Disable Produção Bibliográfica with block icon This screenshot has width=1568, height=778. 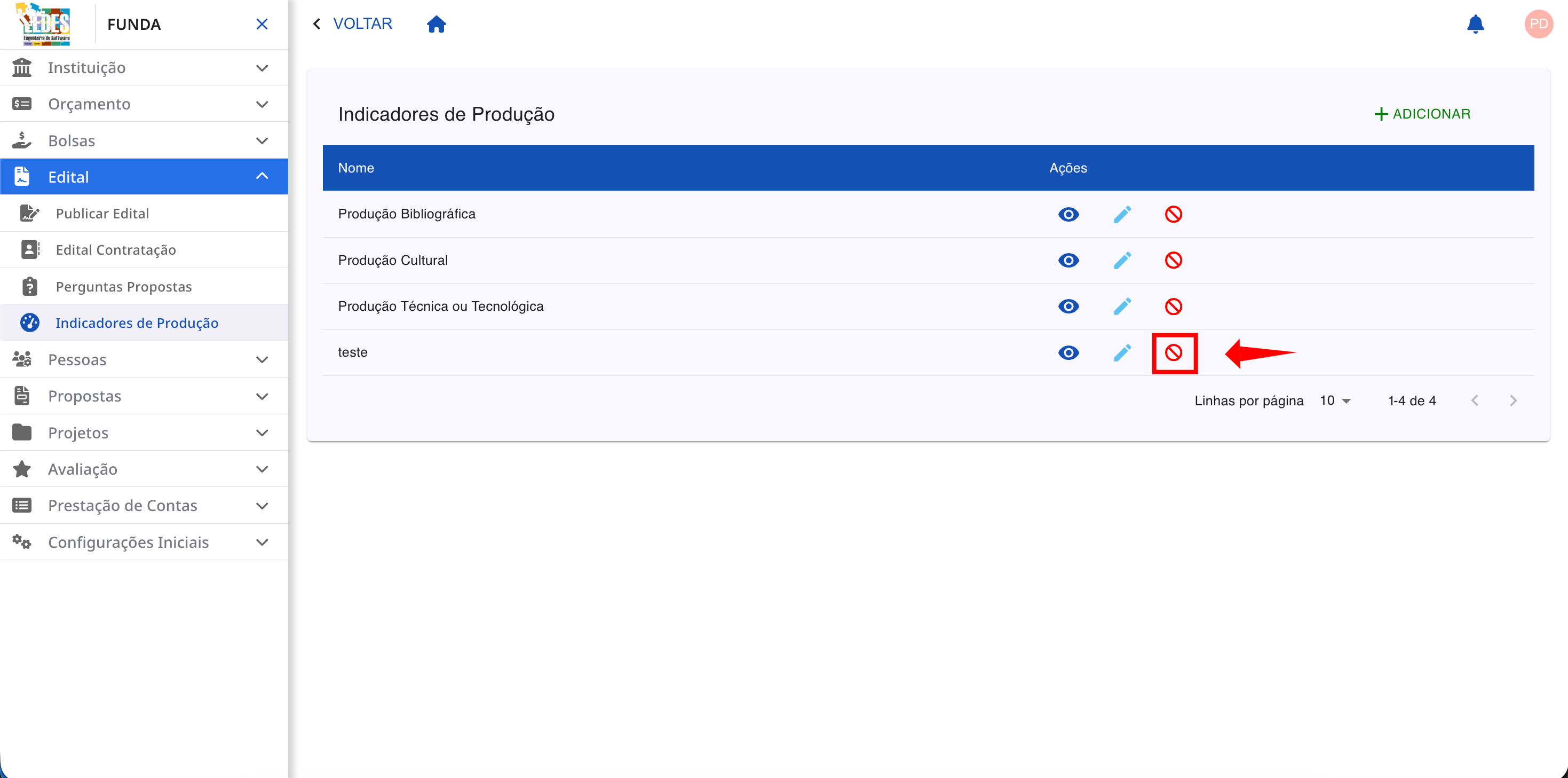click(x=1174, y=215)
